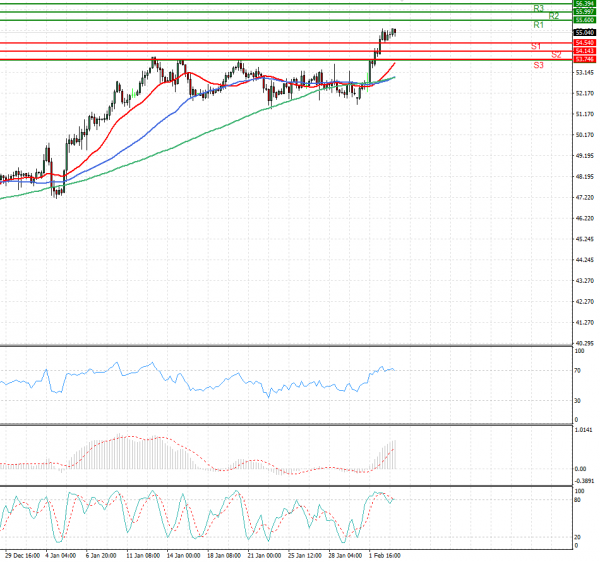This screenshot has height=562, width=600.
Task: Click the R2 resistance label
Action: pos(554,16)
